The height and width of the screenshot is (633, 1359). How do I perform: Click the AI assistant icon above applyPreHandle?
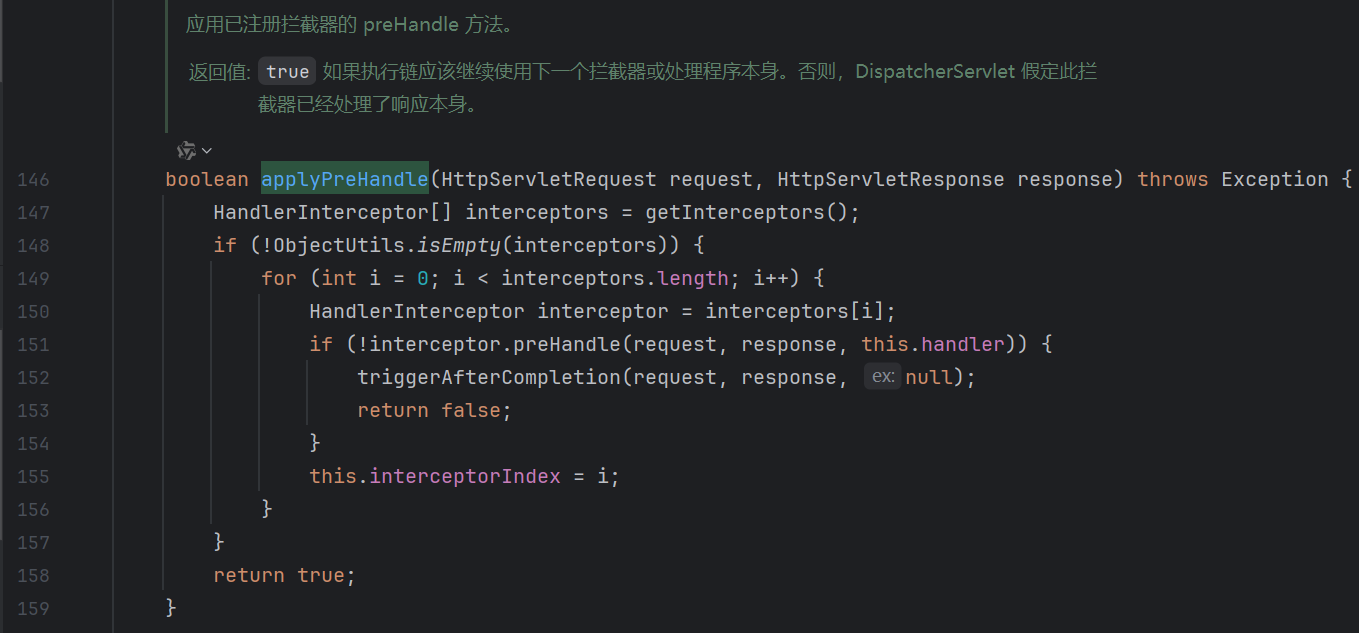[x=186, y=150]
